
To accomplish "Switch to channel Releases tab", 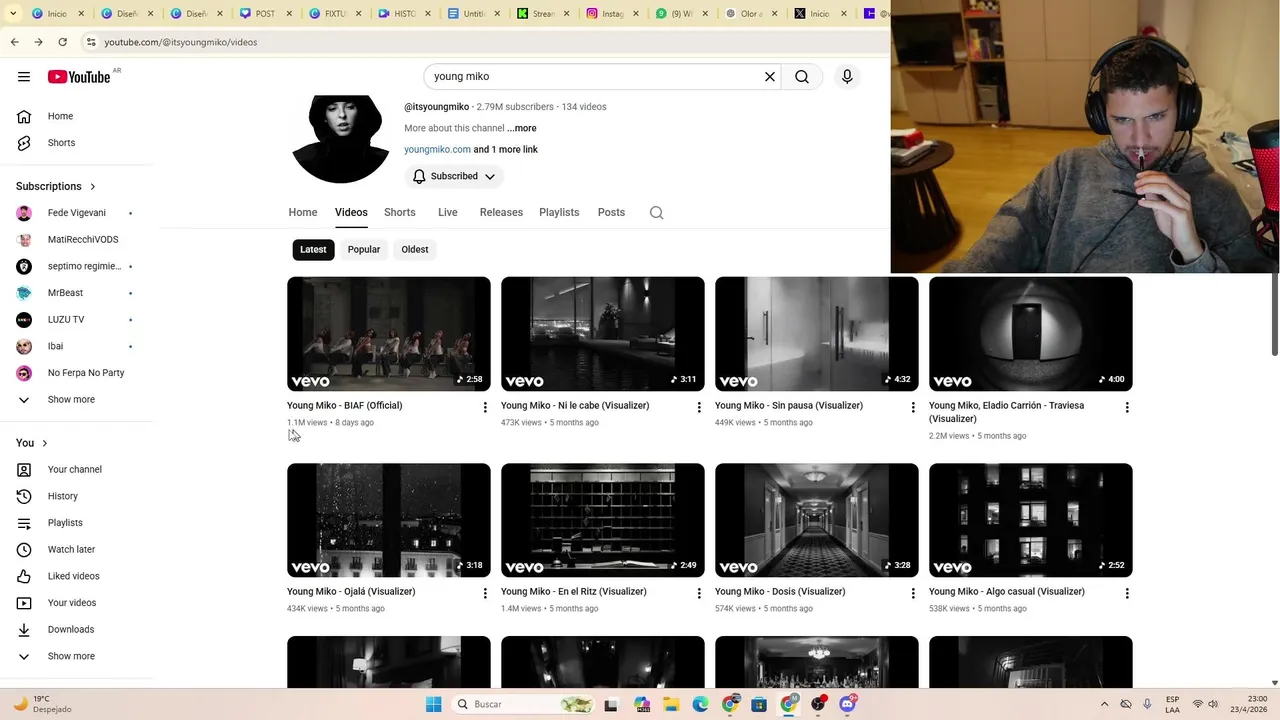I will tap(501, 212).
